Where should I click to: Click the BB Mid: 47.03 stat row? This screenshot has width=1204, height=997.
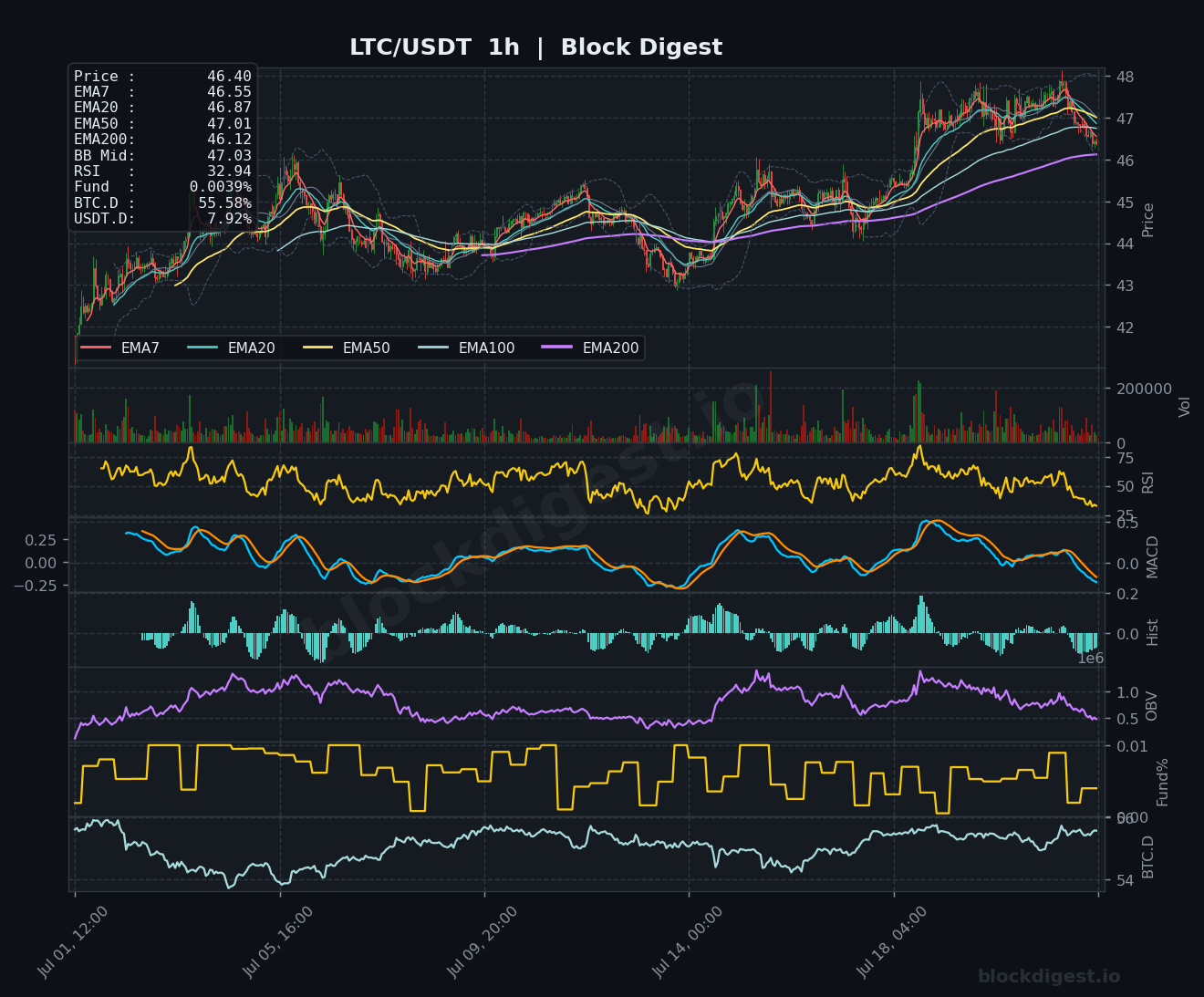pos(162,156)
